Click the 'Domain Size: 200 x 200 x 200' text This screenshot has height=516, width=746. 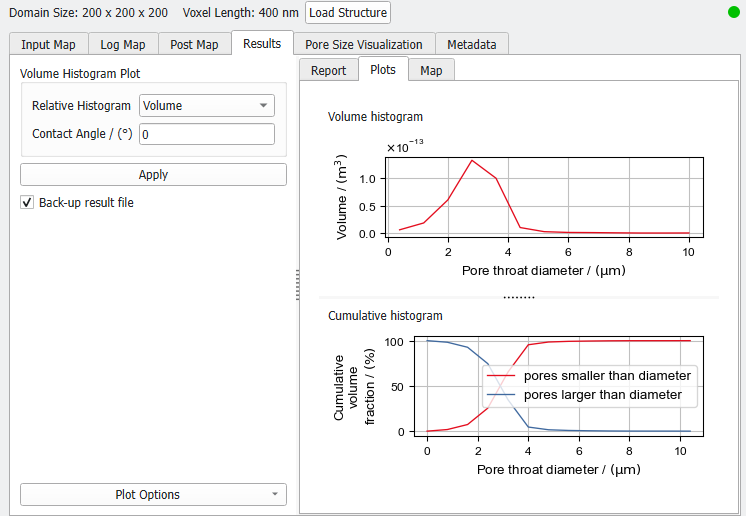tap(88, 13)
